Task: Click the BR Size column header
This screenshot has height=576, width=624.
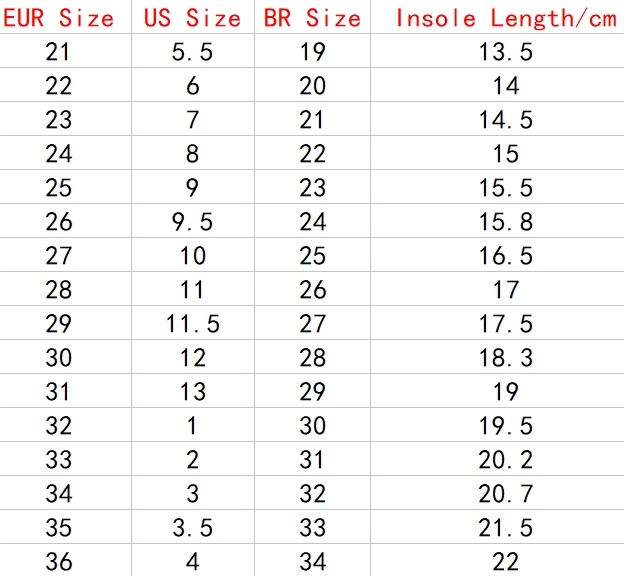Action: [x=312, y=18]
